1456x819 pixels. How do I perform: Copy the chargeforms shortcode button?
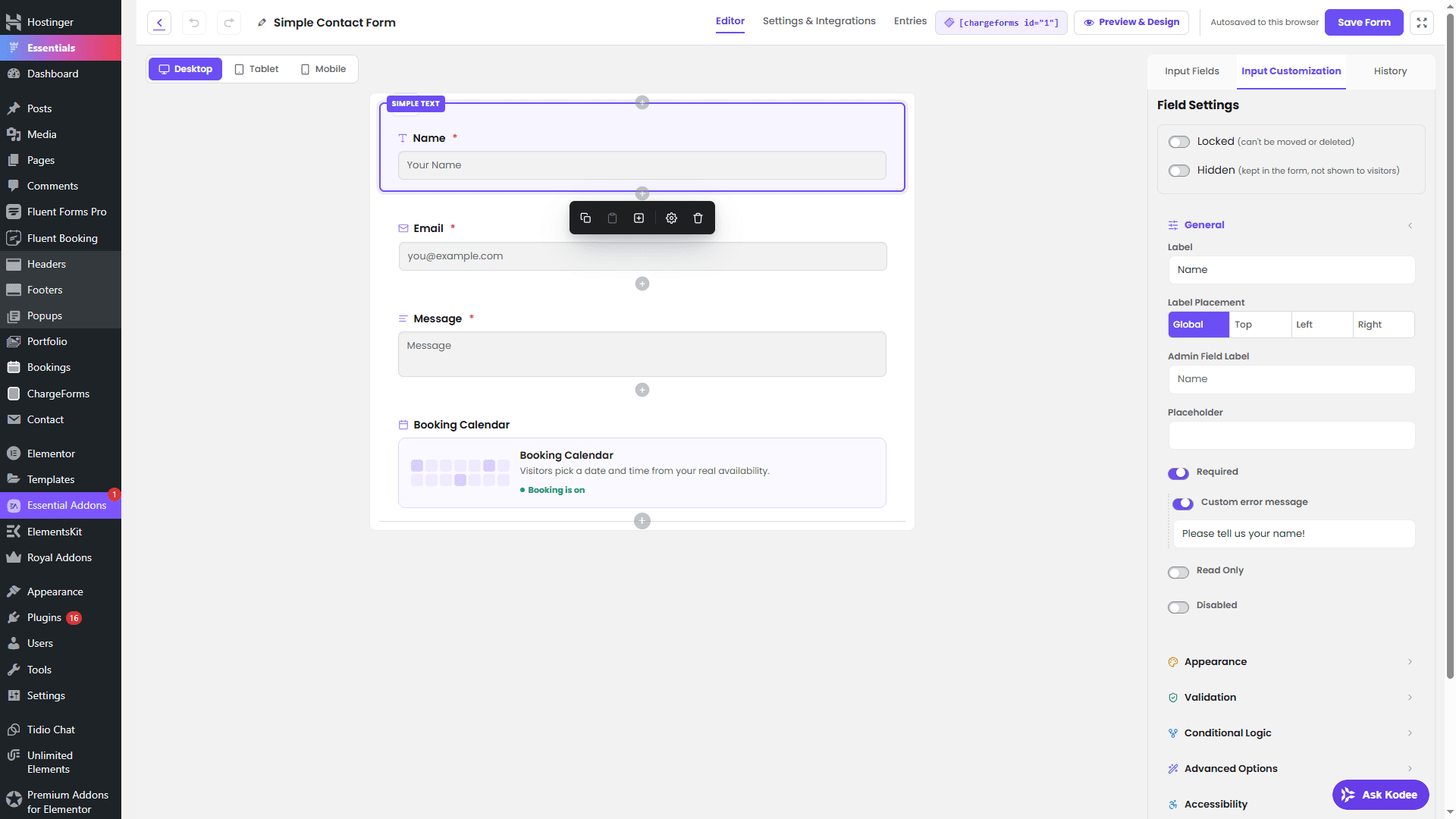(1001, 23)
